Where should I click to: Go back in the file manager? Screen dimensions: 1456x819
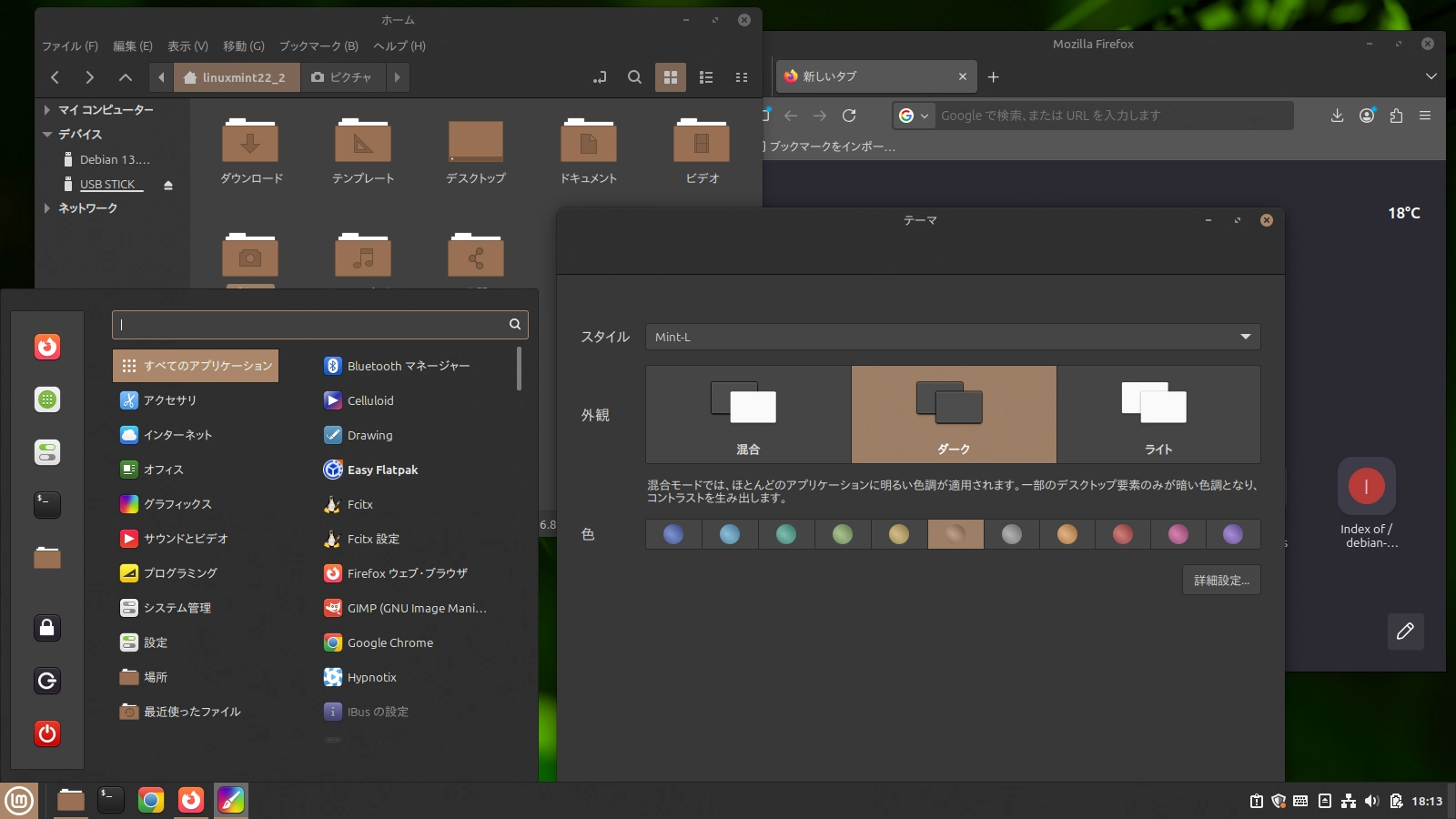pyautogui.click(x=56, y=77)
